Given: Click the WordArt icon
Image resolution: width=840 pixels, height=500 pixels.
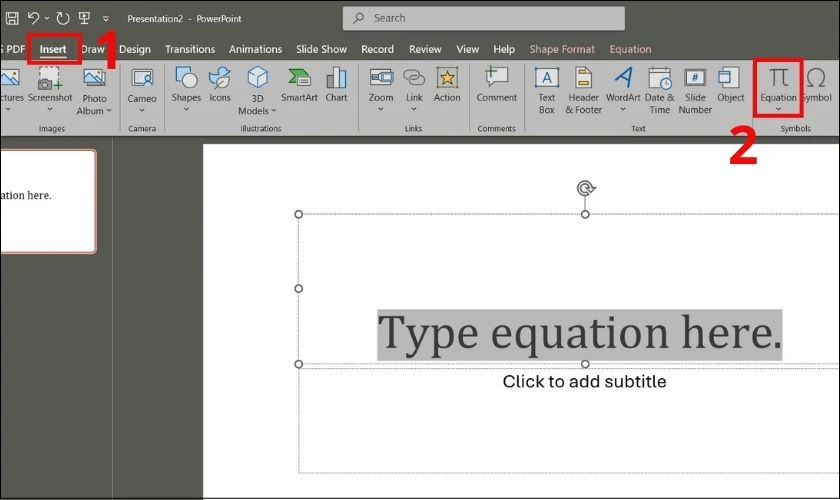Looking at the screenshot, I should tap(623, 78).
